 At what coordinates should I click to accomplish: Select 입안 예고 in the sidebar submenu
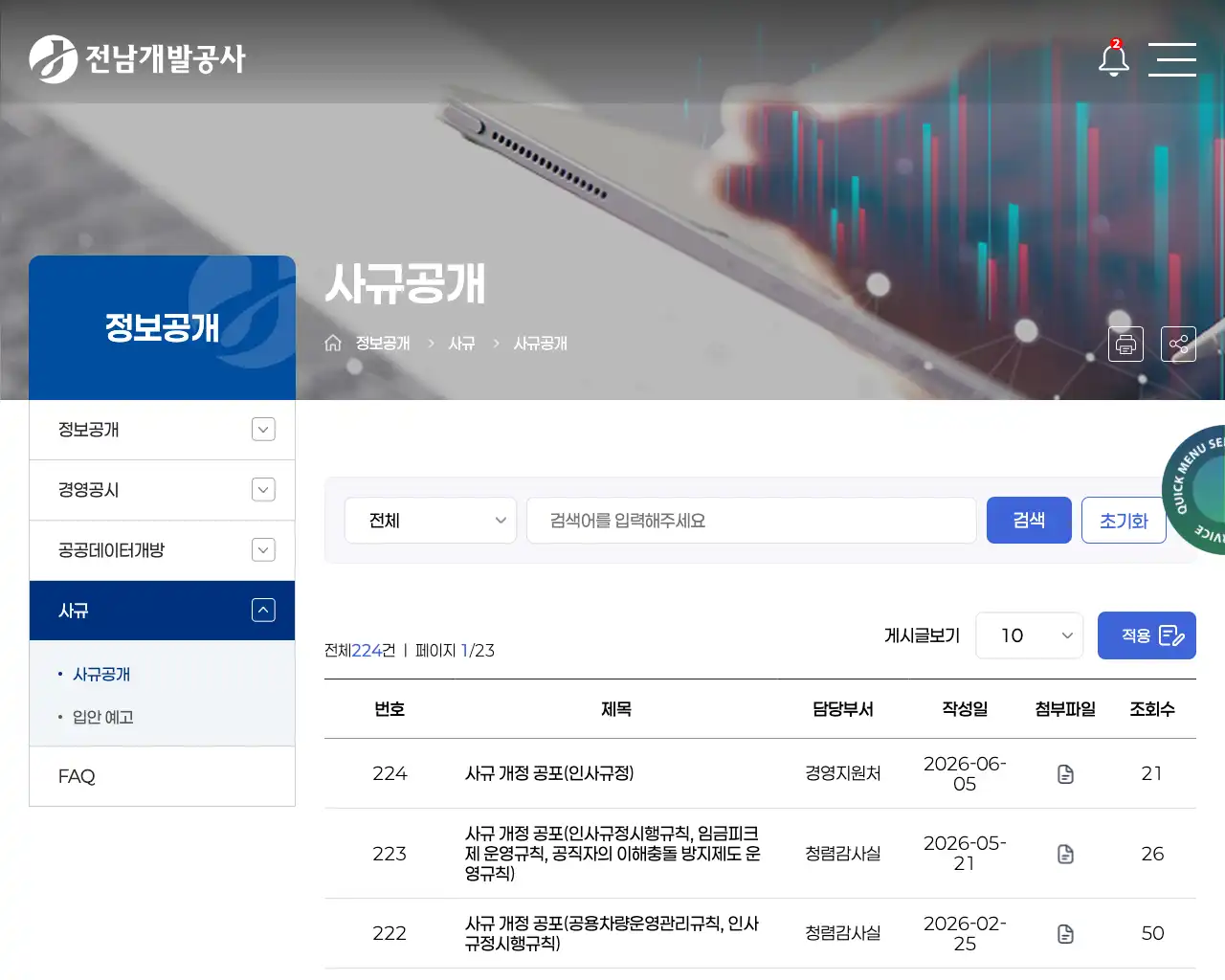[102, 717]
